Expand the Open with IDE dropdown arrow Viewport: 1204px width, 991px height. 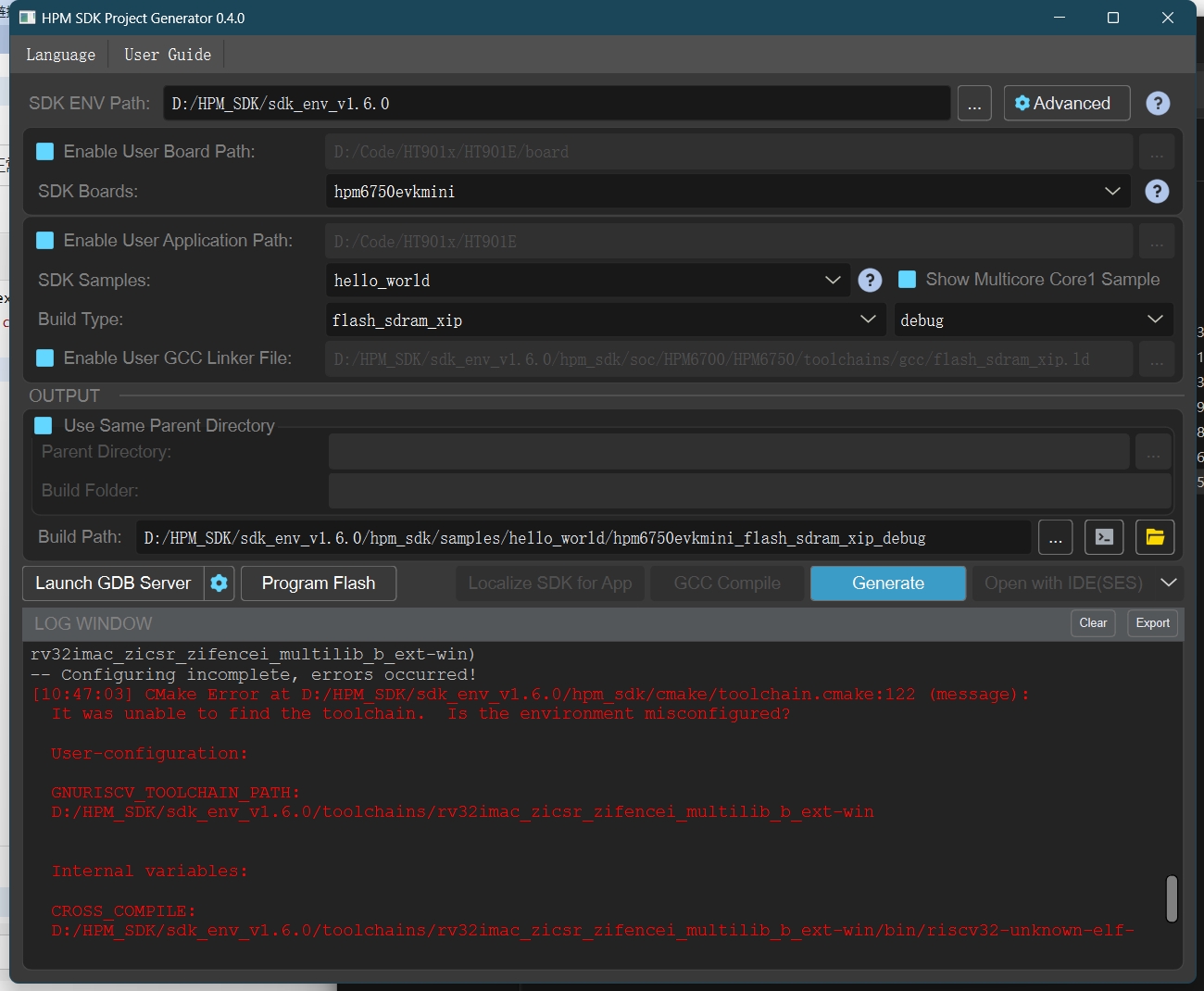(1169, 583)
